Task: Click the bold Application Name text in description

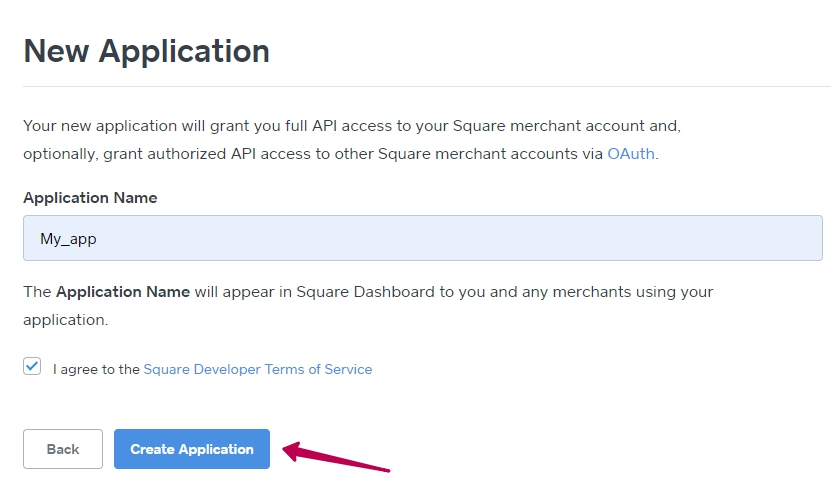Action: [122, 292]
